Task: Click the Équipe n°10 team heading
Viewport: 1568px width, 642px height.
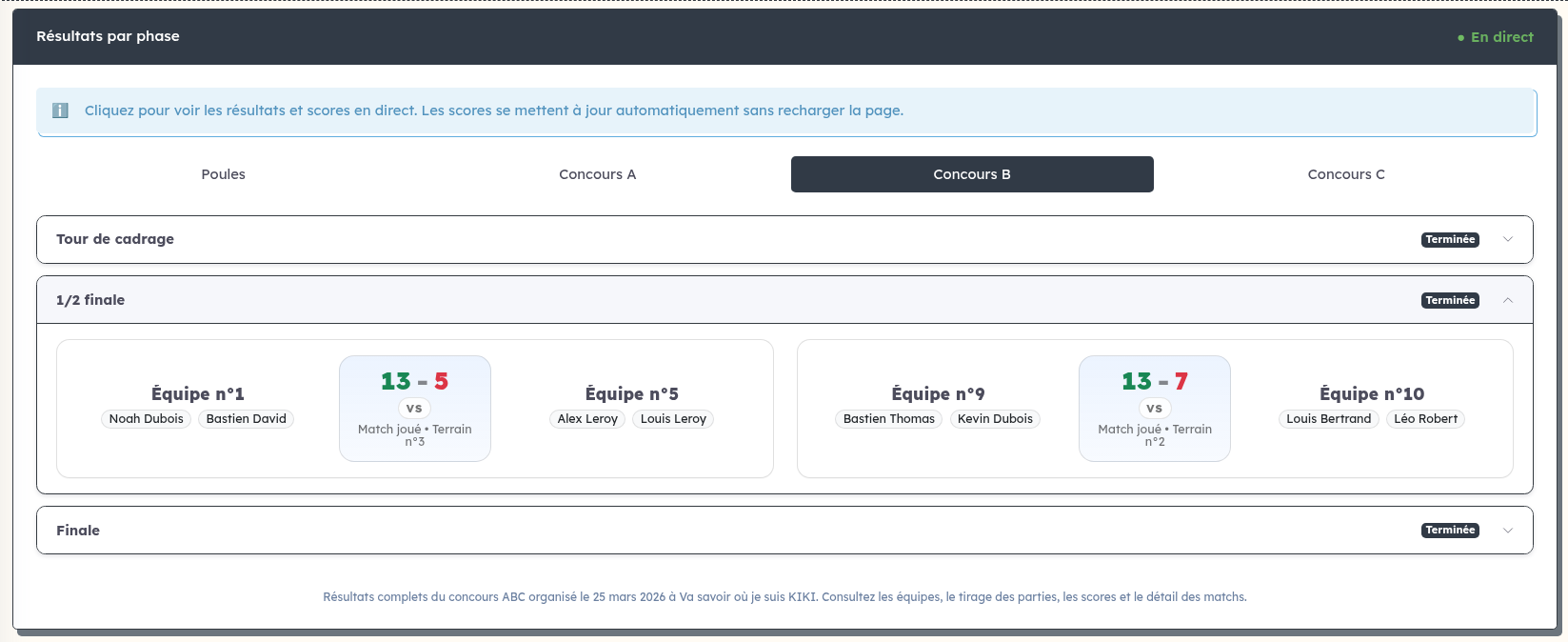Action: (x=1372, y=393)
